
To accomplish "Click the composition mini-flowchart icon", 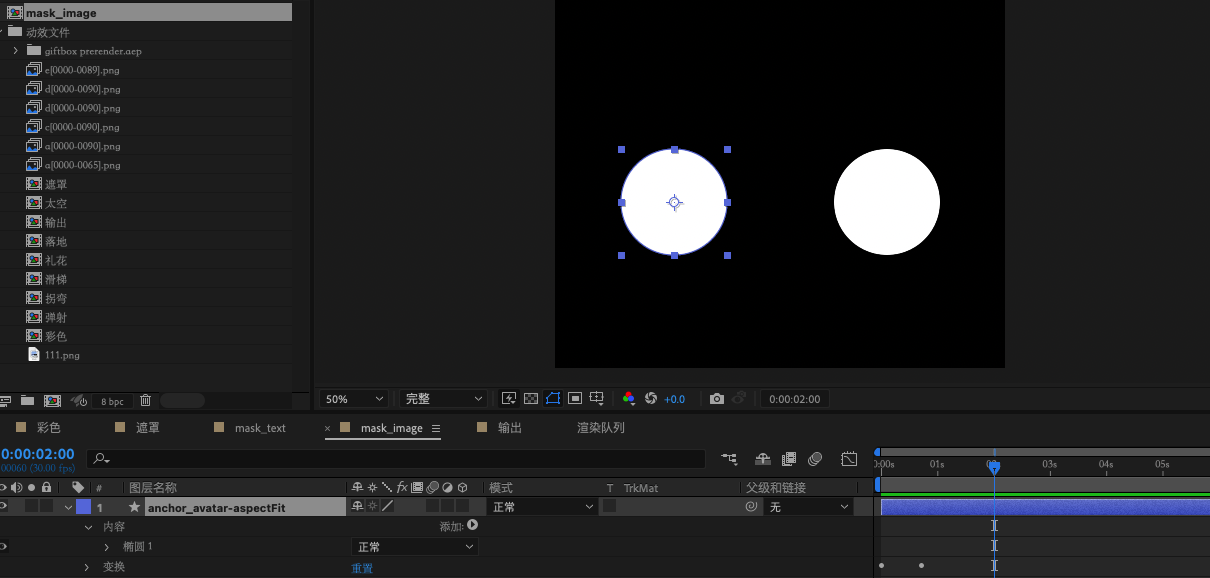I will 728,459.
